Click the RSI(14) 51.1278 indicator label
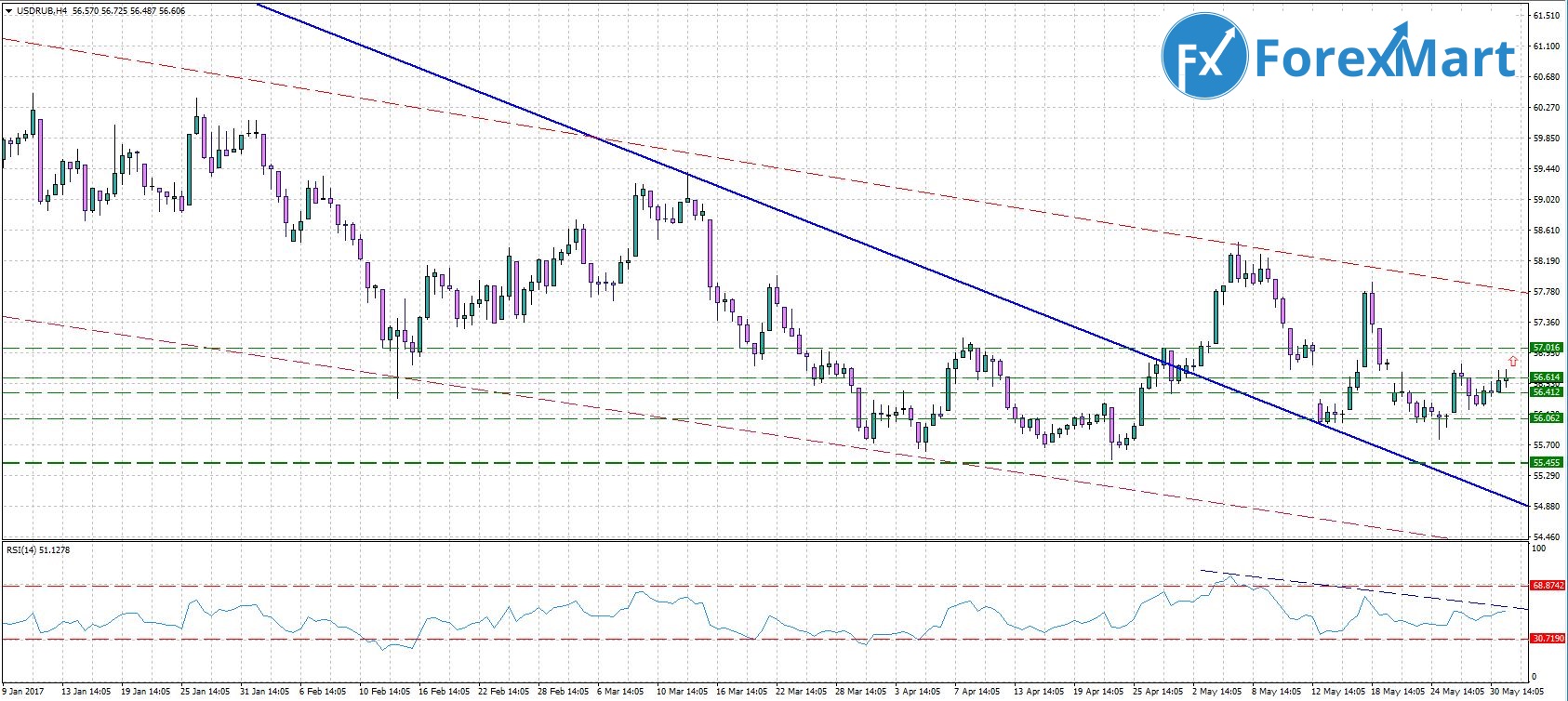Image resolution: width=1568 pixels, height=701 pixels. pos(38,549)
